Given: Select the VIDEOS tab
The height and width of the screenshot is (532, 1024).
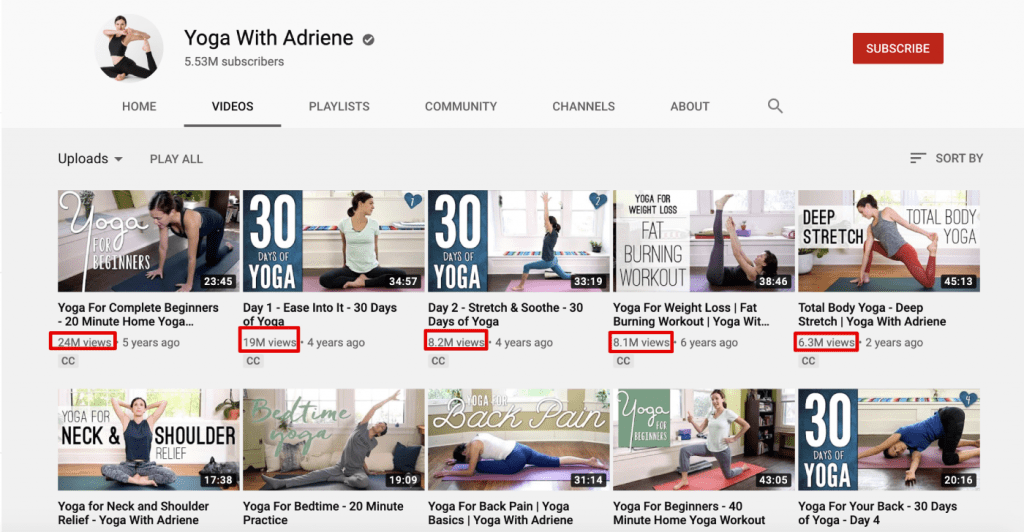Looking at the screenshot, I should (x=232, y=106).
